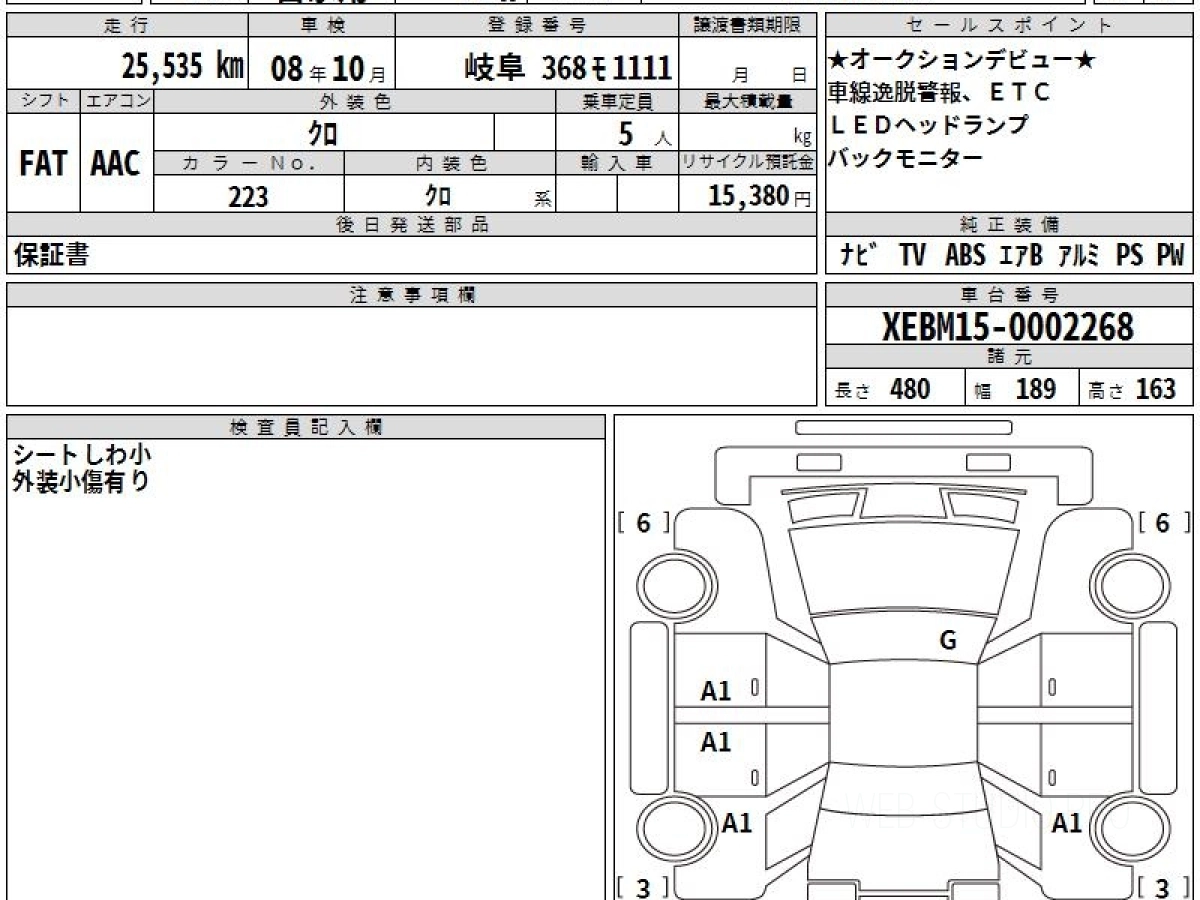Select registration plate 岐阜 368モ1111
This screenshot has height=900, width=1200.
567,67
